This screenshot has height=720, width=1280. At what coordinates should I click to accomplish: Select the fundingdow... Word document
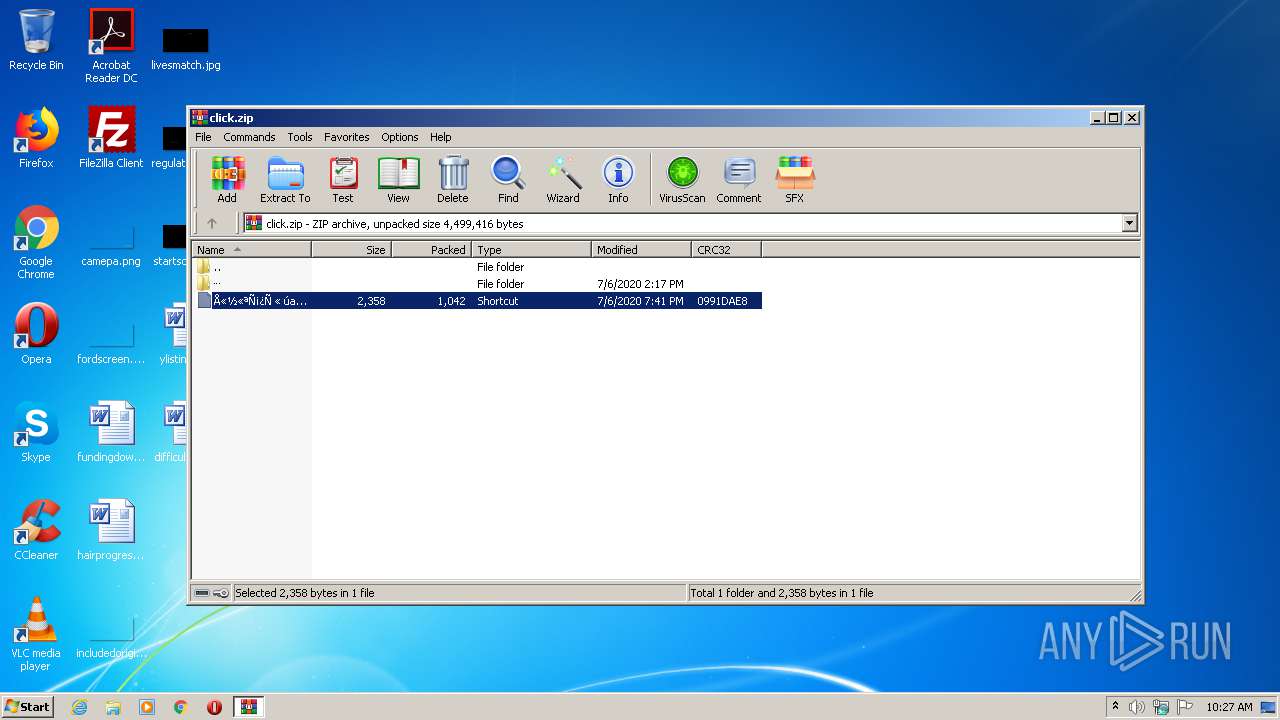tap(111, 432)
